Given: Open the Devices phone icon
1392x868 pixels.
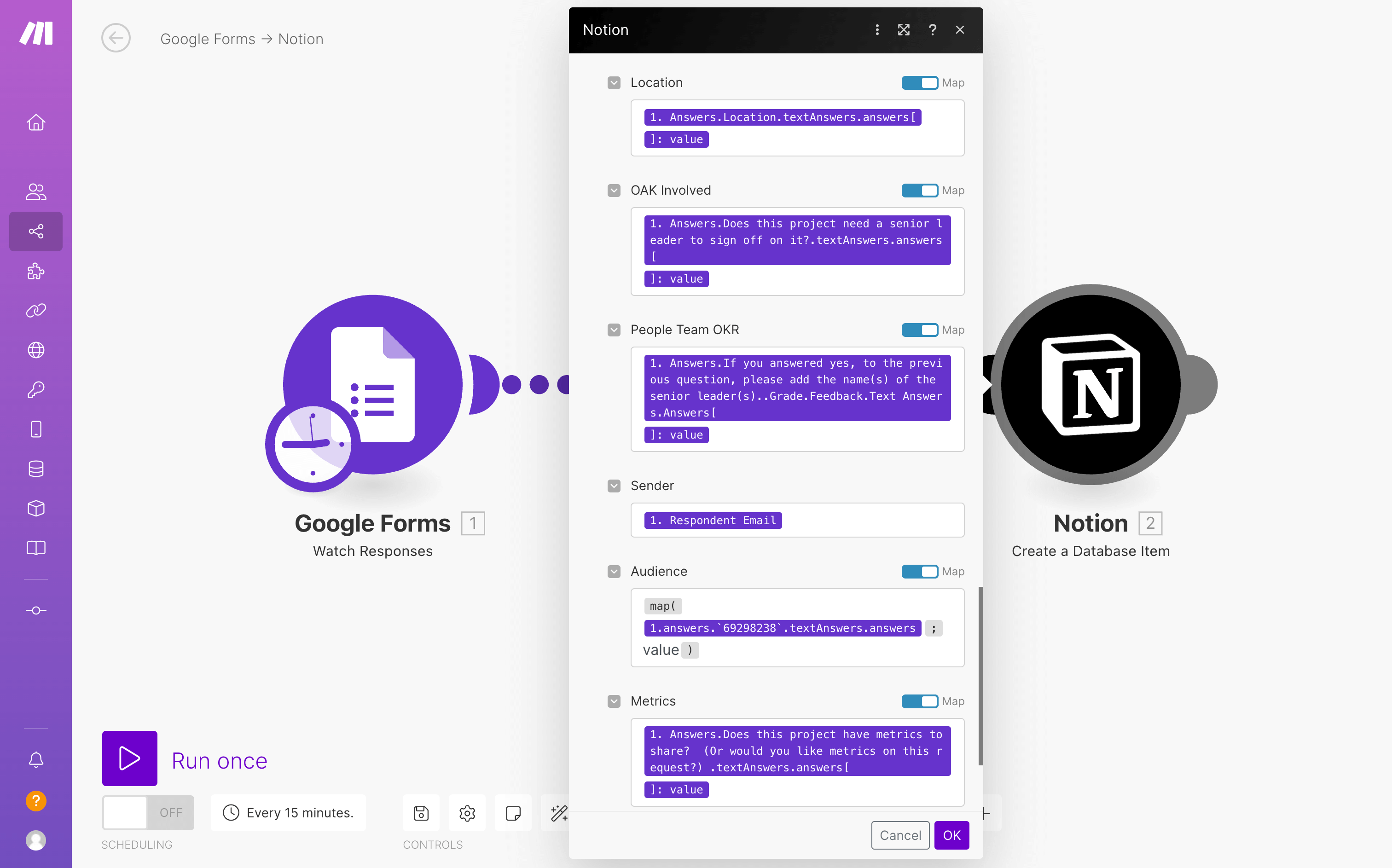Looking at the screenshot, I should [x=36, y=429].
